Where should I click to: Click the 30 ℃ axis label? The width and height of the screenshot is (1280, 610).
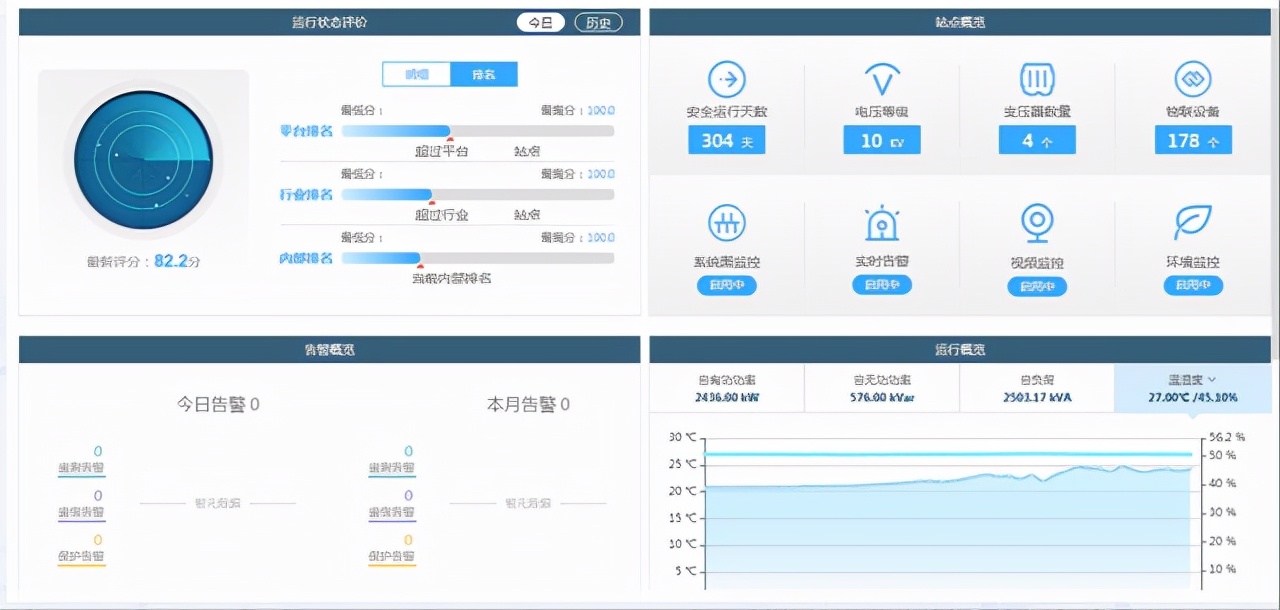click(682, 437)
